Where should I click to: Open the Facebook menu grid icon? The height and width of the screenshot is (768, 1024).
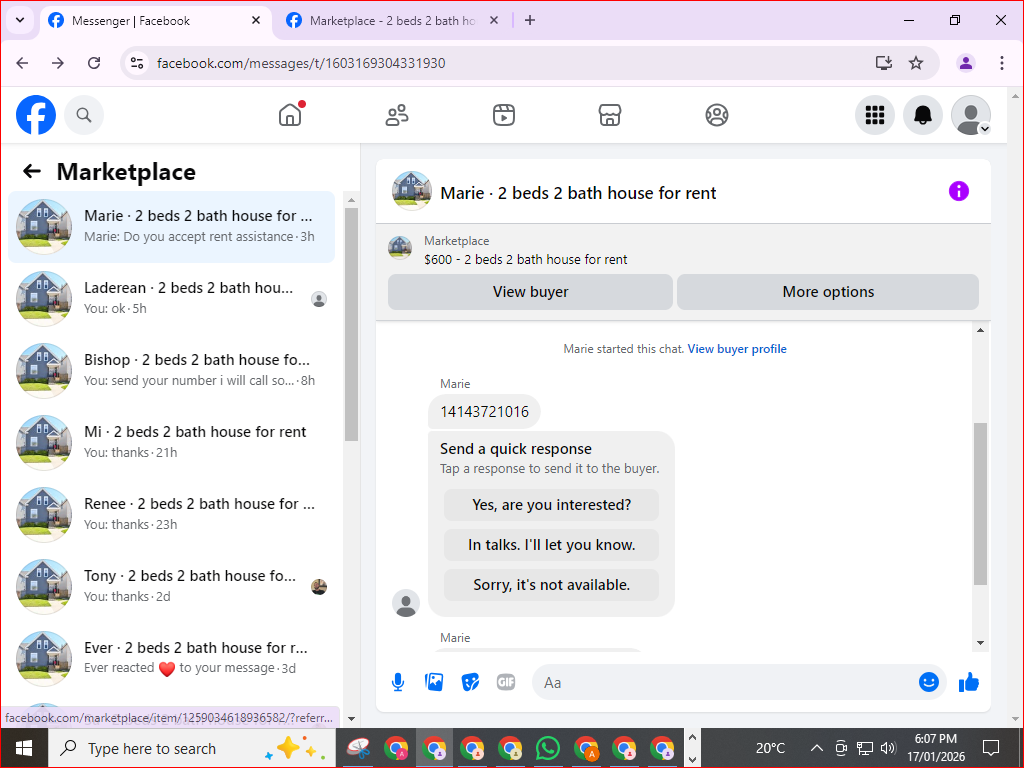click(x=874, y=115)
